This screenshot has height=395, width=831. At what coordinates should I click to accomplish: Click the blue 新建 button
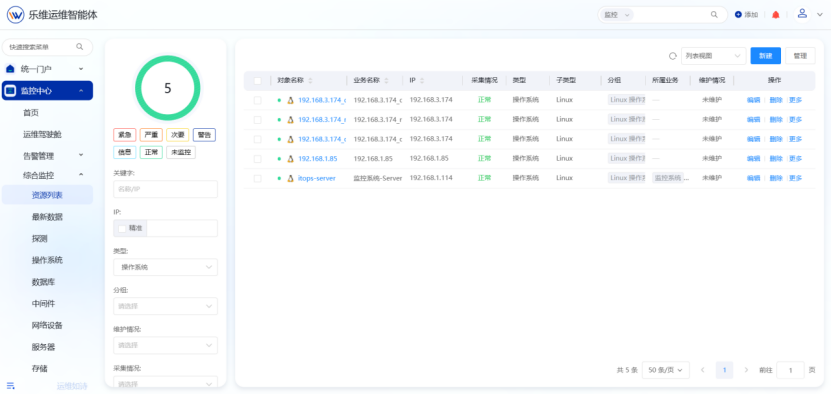coord(765,56)
